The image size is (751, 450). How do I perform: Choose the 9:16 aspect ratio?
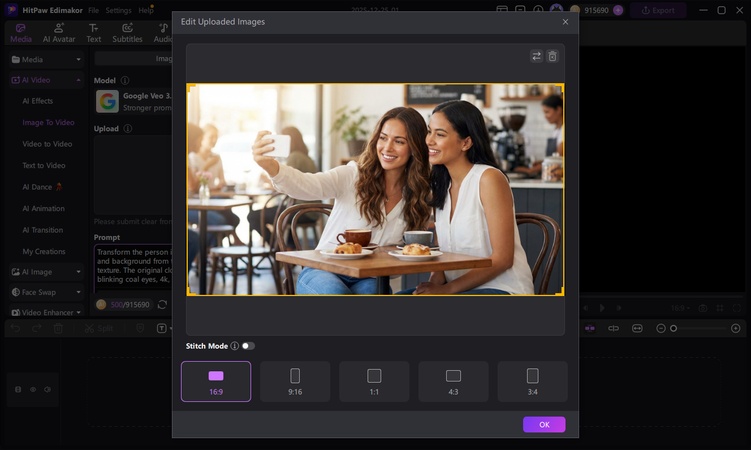(295, 381)
